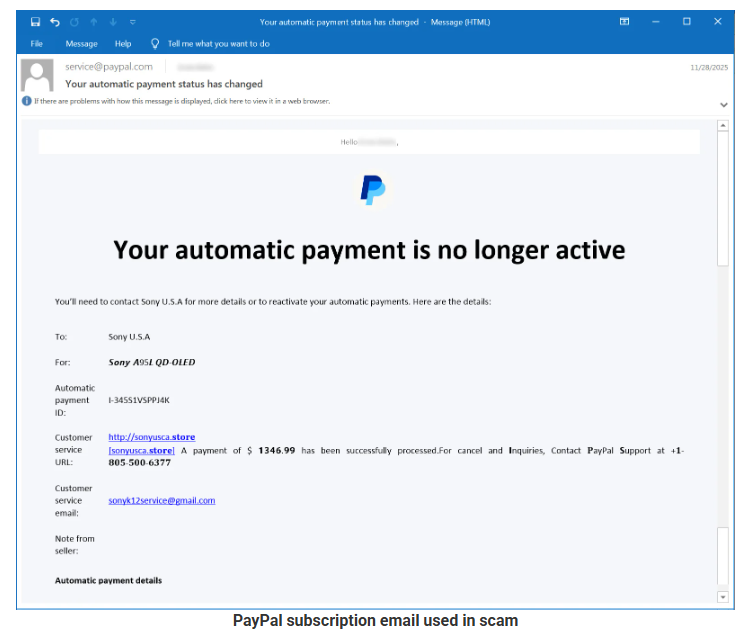The height and width of the screenshot is (633, 750).
Task: Open the Ribbon Display Options button
Action: click(624, 22)
